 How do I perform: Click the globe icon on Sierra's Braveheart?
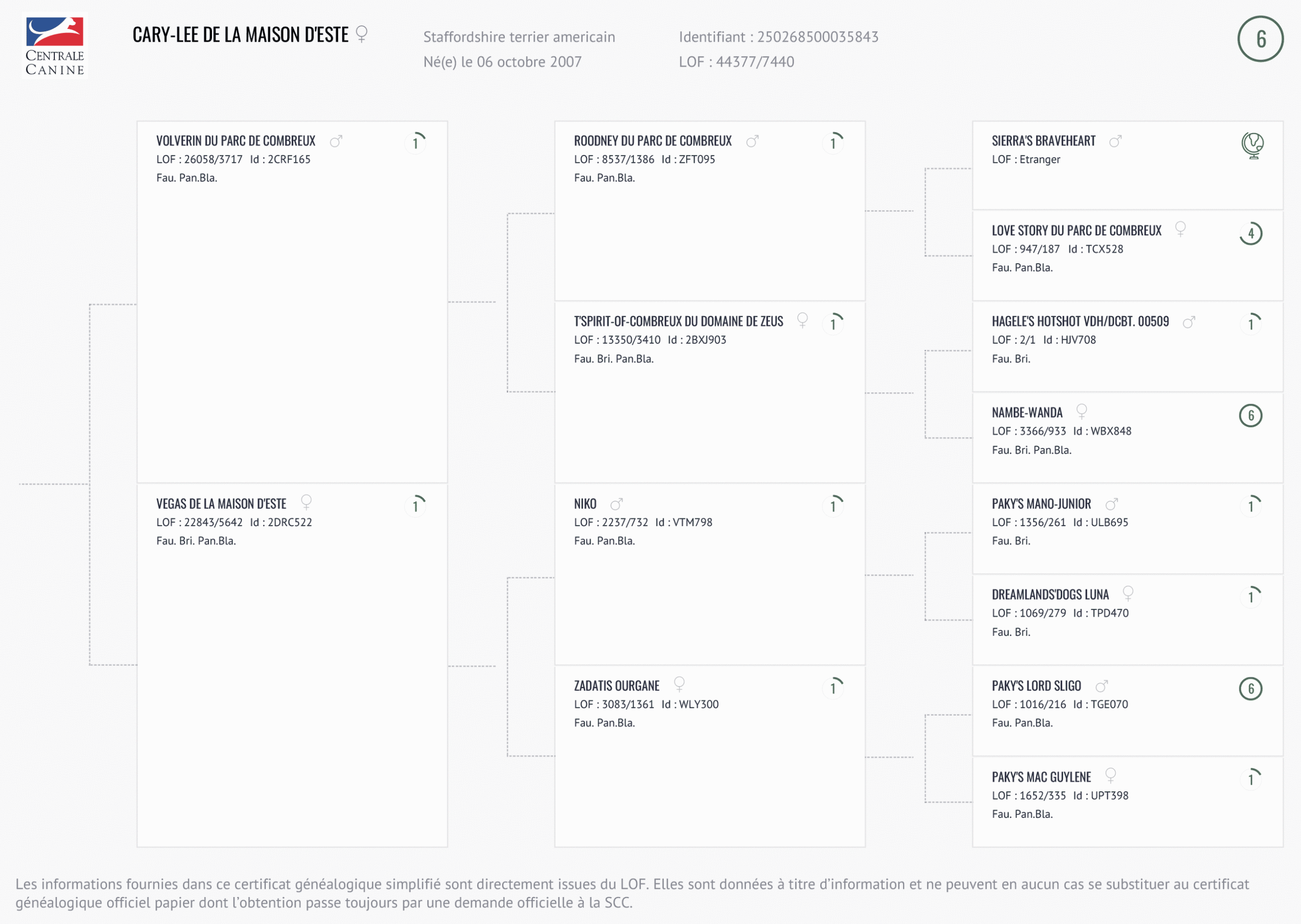pos(1252,144)
